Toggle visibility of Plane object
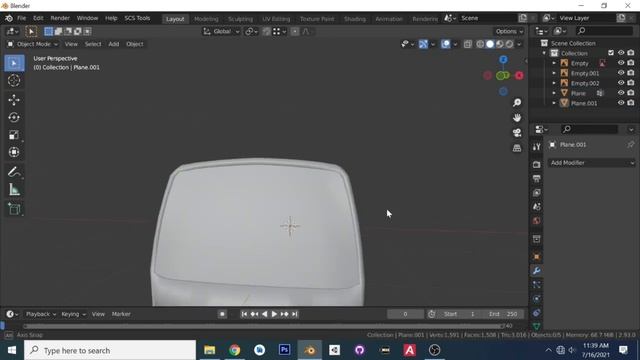 click(x=621, y=93)
